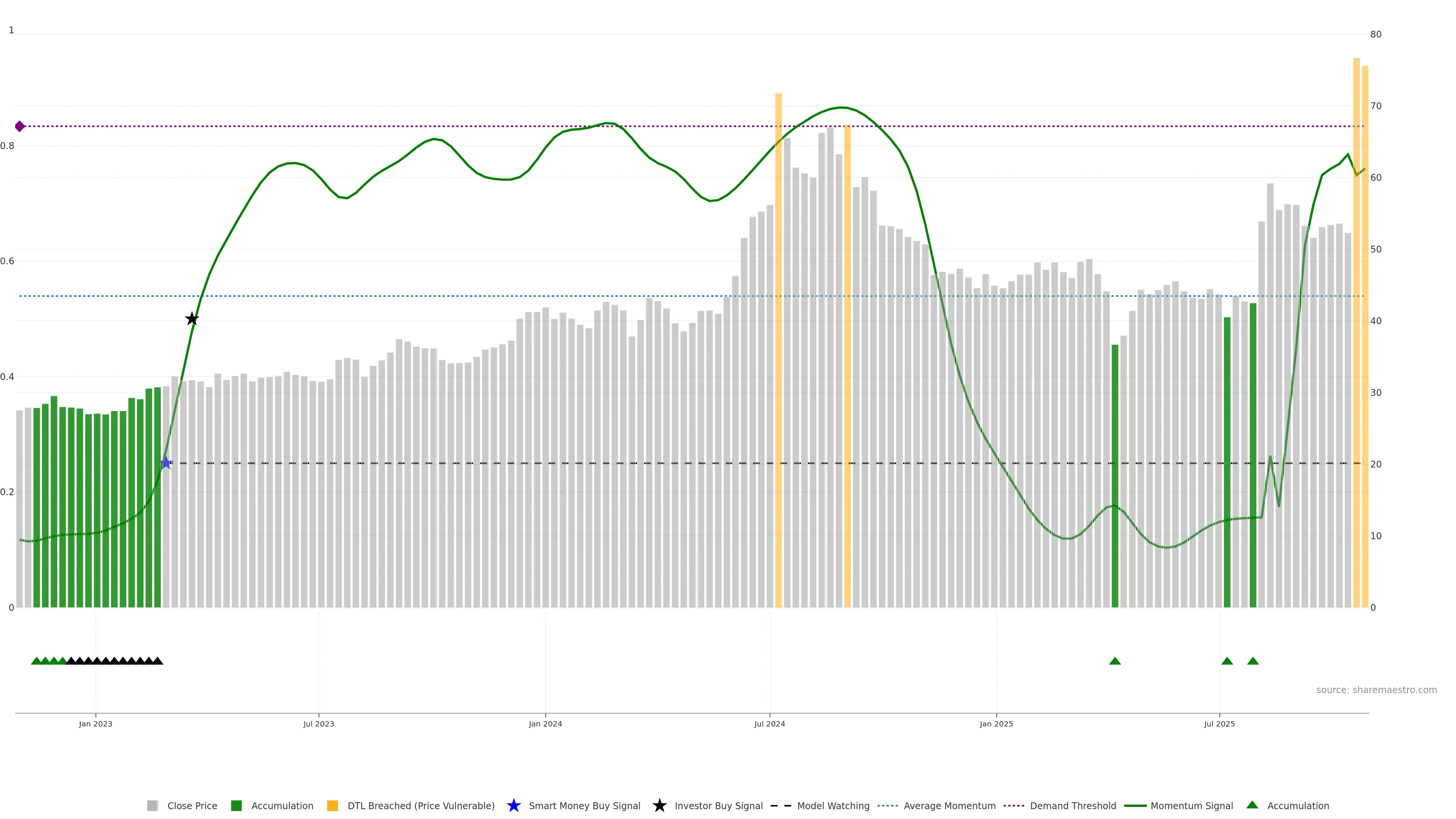The width and height of the screenshot is (1456, 819).
Task: Click the green Accumulation square swatch
Action: point(236,805)
